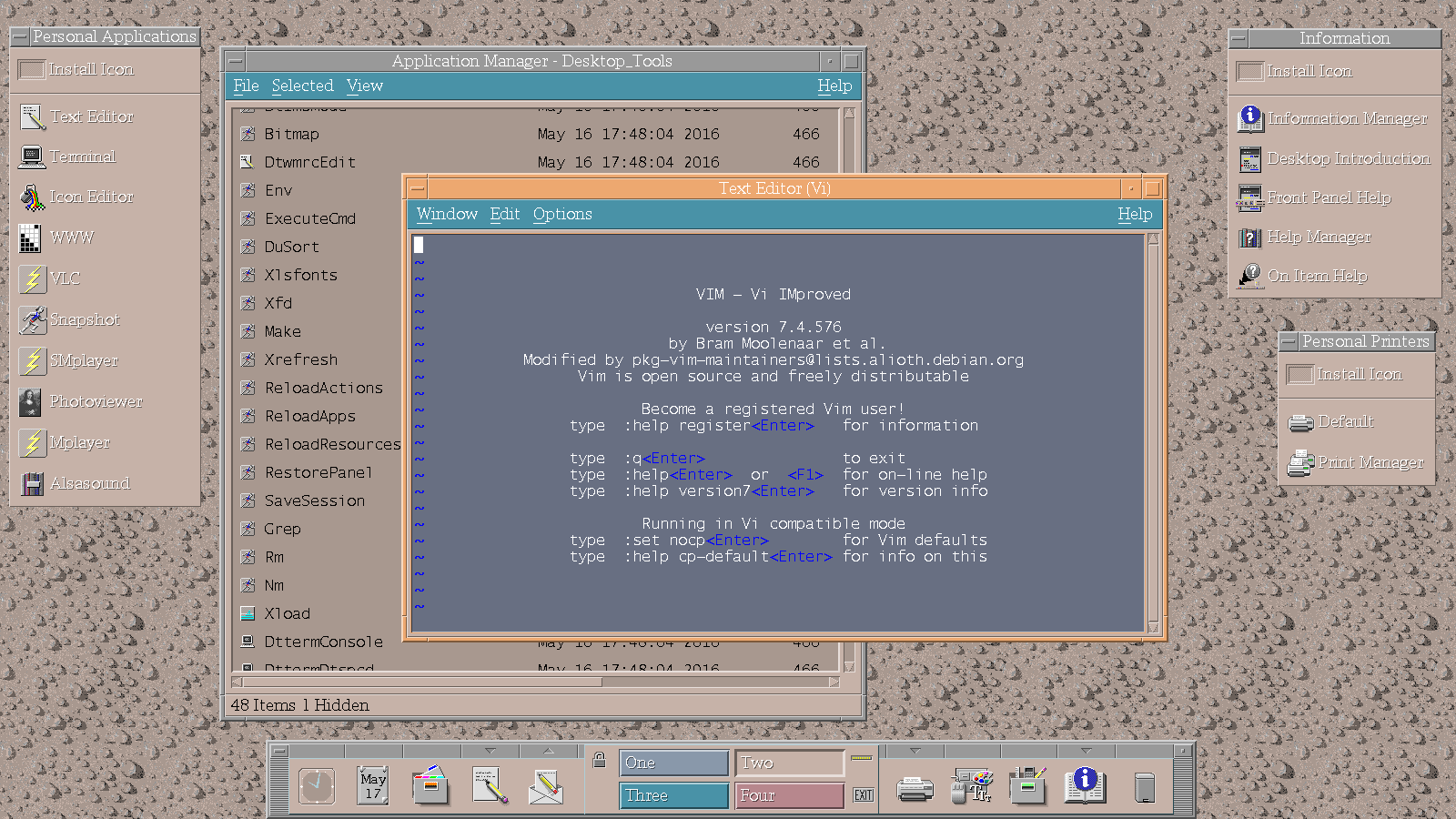Switch to workspace Two
This screenshot has height=819, width=1456.
[790, 763]
